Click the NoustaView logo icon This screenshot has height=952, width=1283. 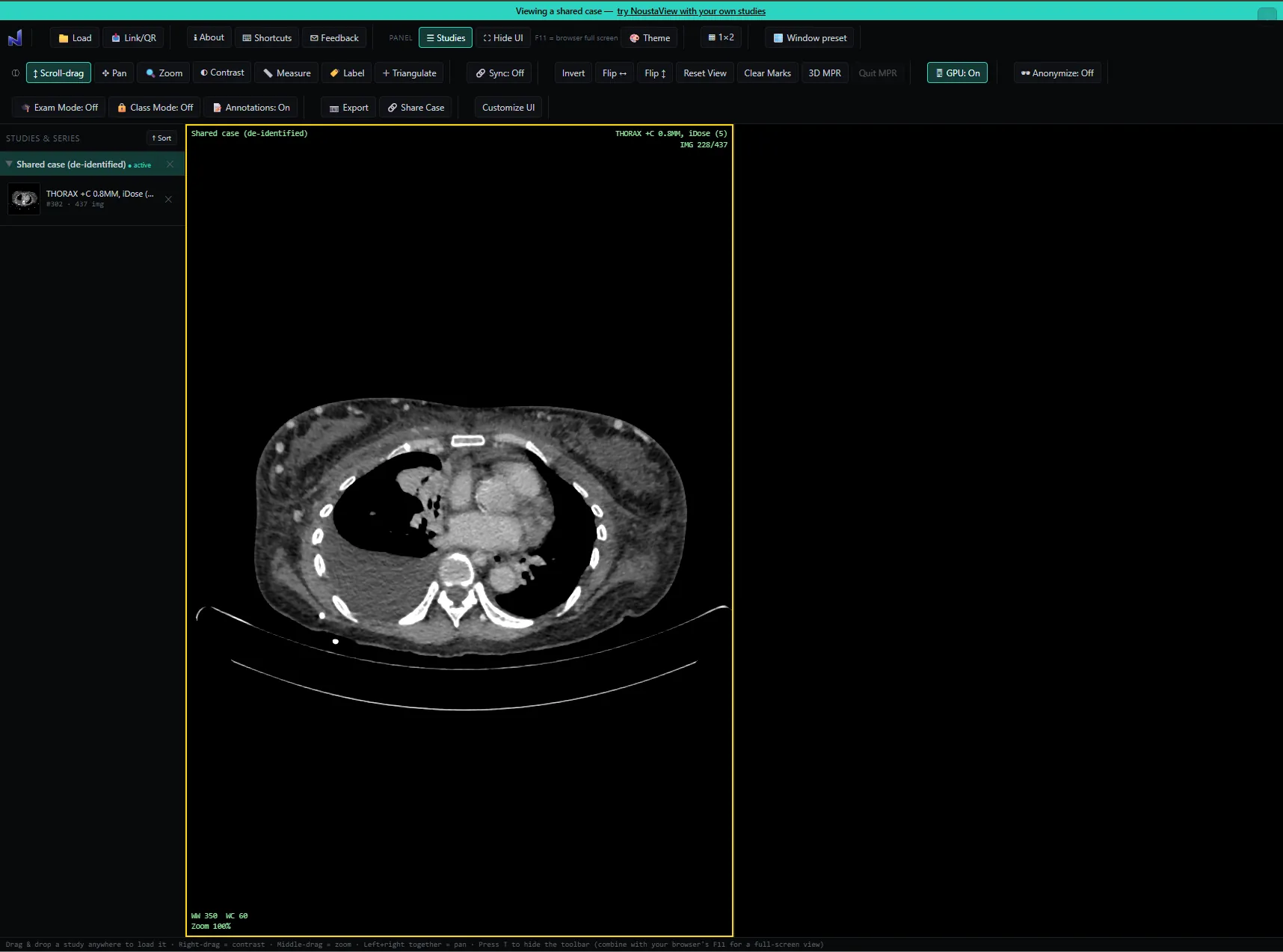tap(15, 37)
